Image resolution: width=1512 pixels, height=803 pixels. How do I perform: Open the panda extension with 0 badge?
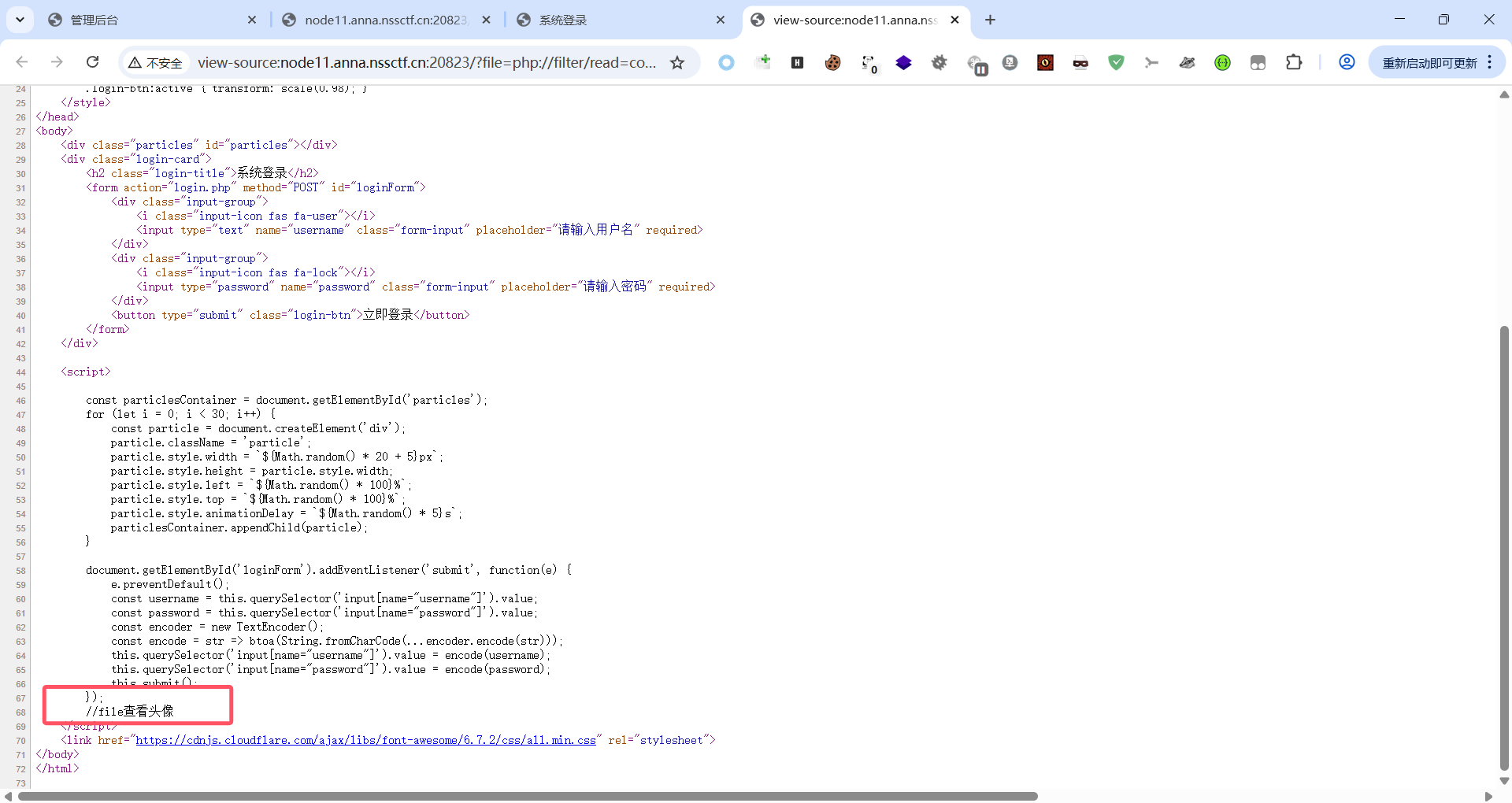click(x=869, y=64)
